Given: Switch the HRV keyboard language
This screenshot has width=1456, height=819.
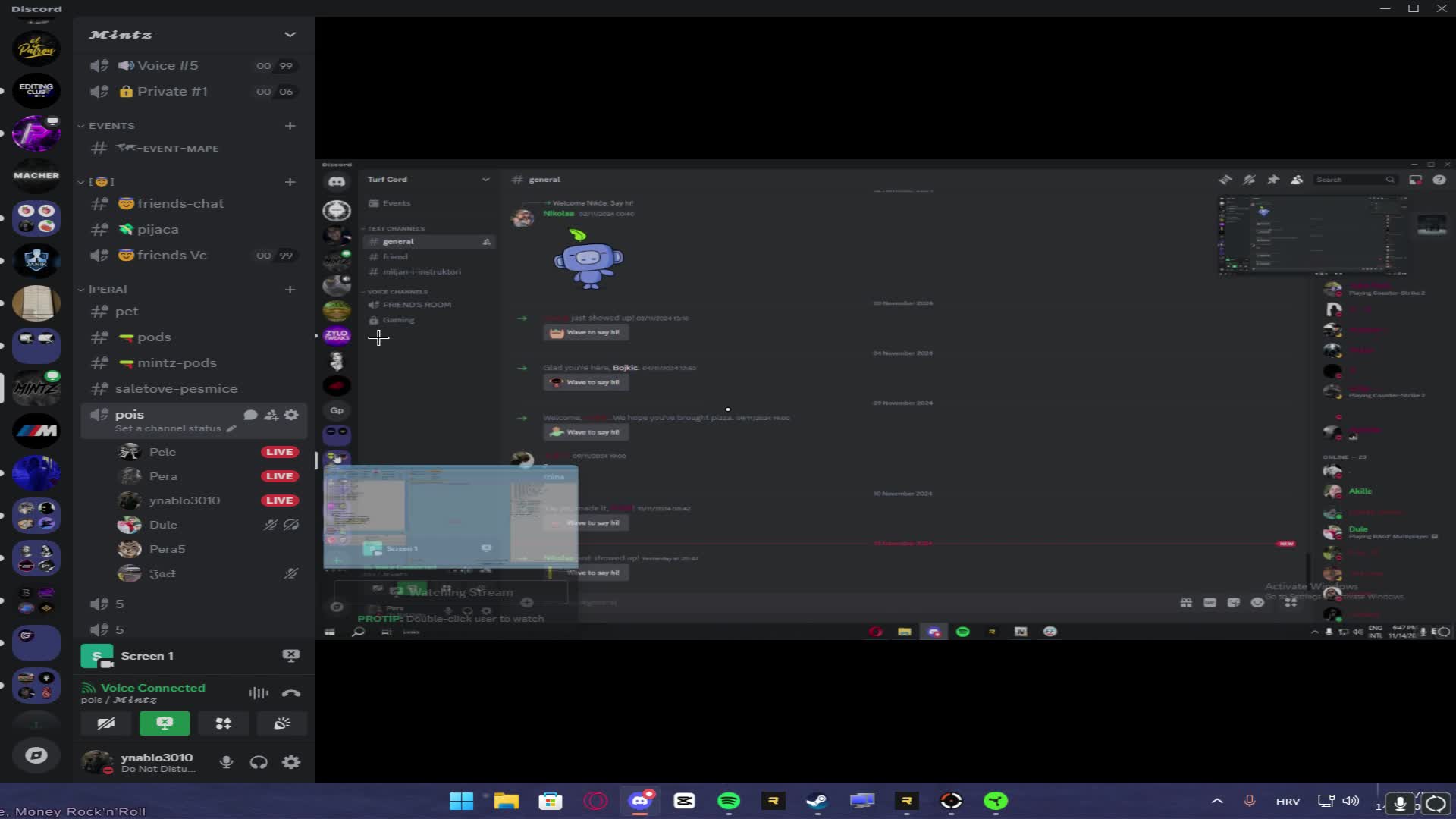Looking at the screenshot, I should pos(1288,802).
